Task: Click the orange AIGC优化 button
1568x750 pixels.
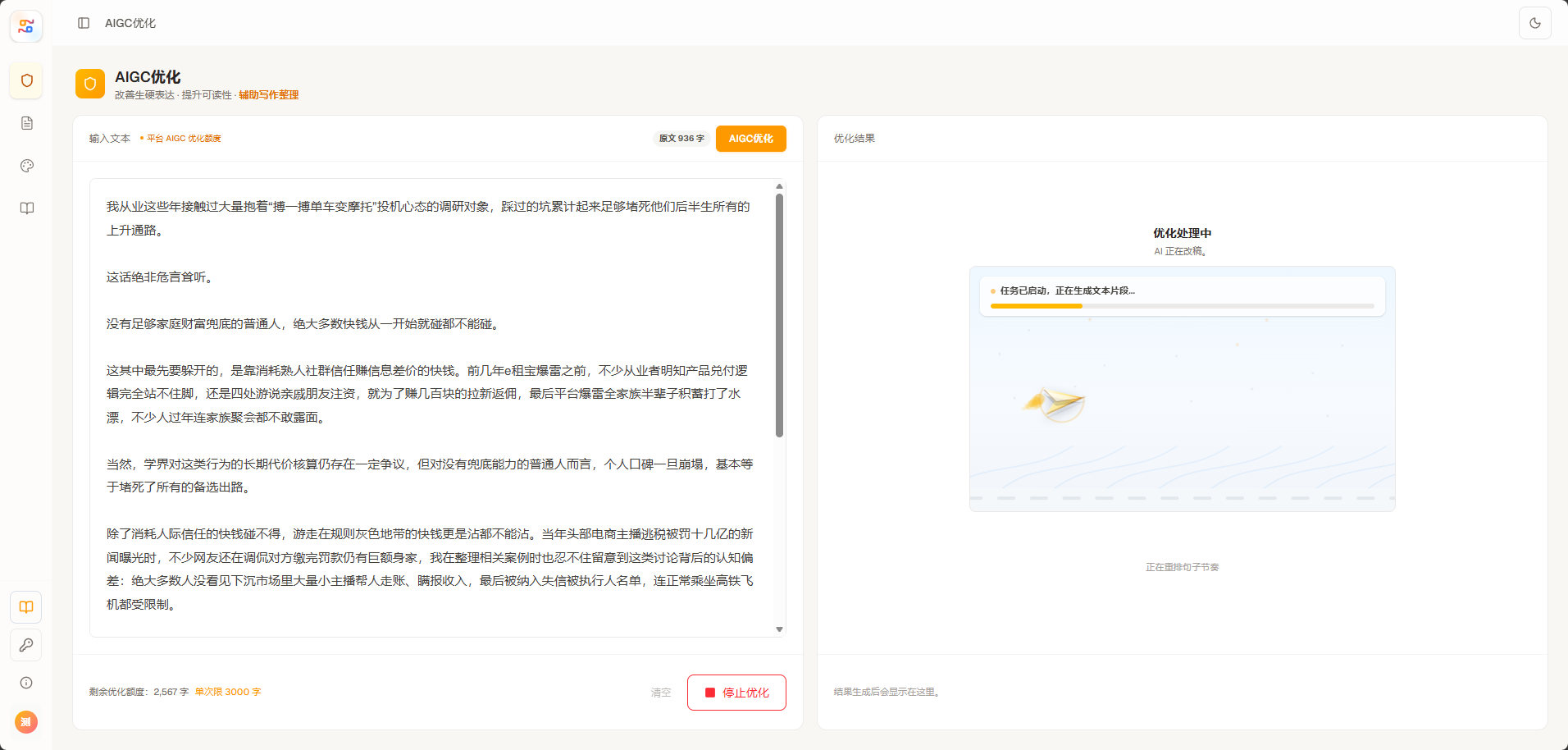Action: 751,139
